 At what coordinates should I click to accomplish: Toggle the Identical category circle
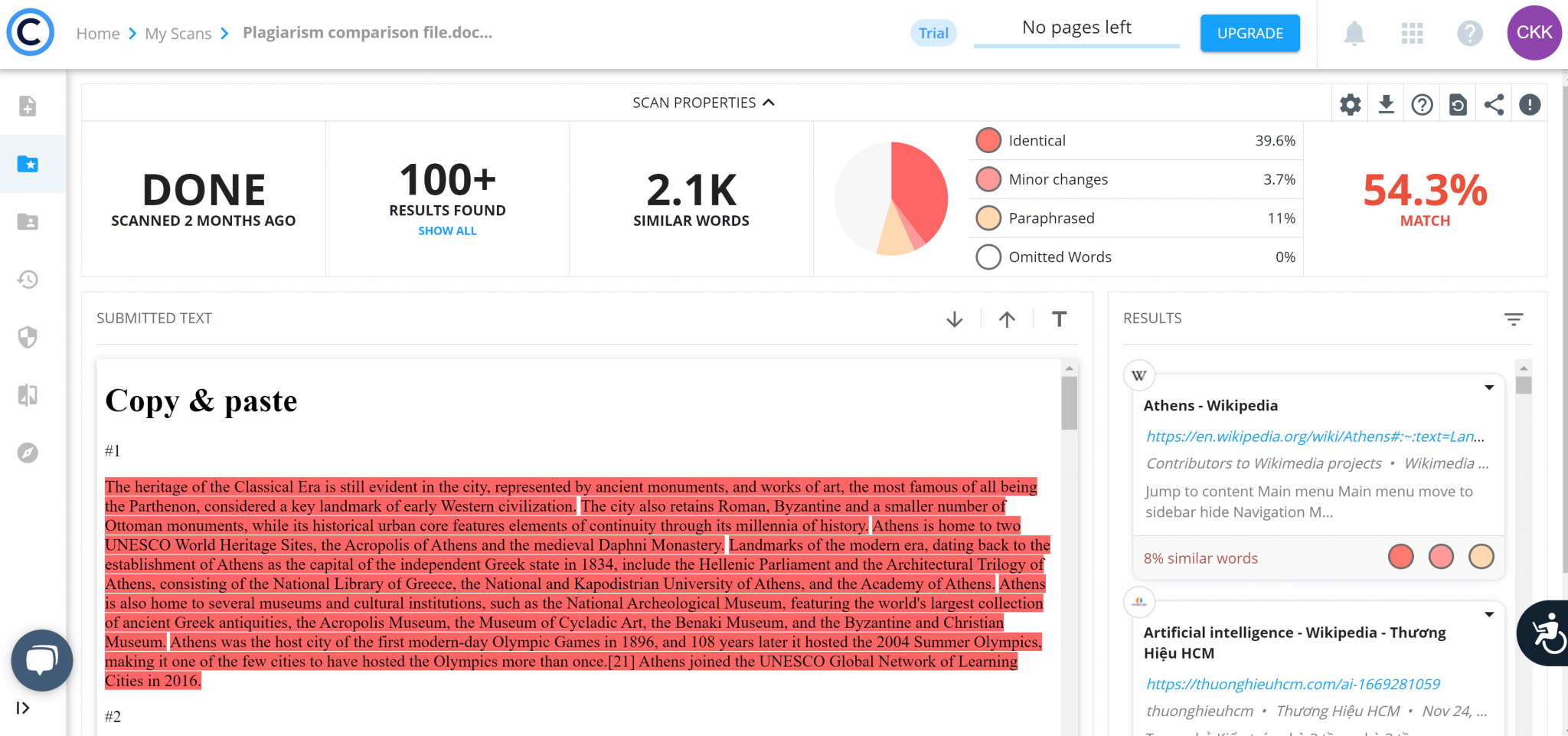(x=988, y=140)
